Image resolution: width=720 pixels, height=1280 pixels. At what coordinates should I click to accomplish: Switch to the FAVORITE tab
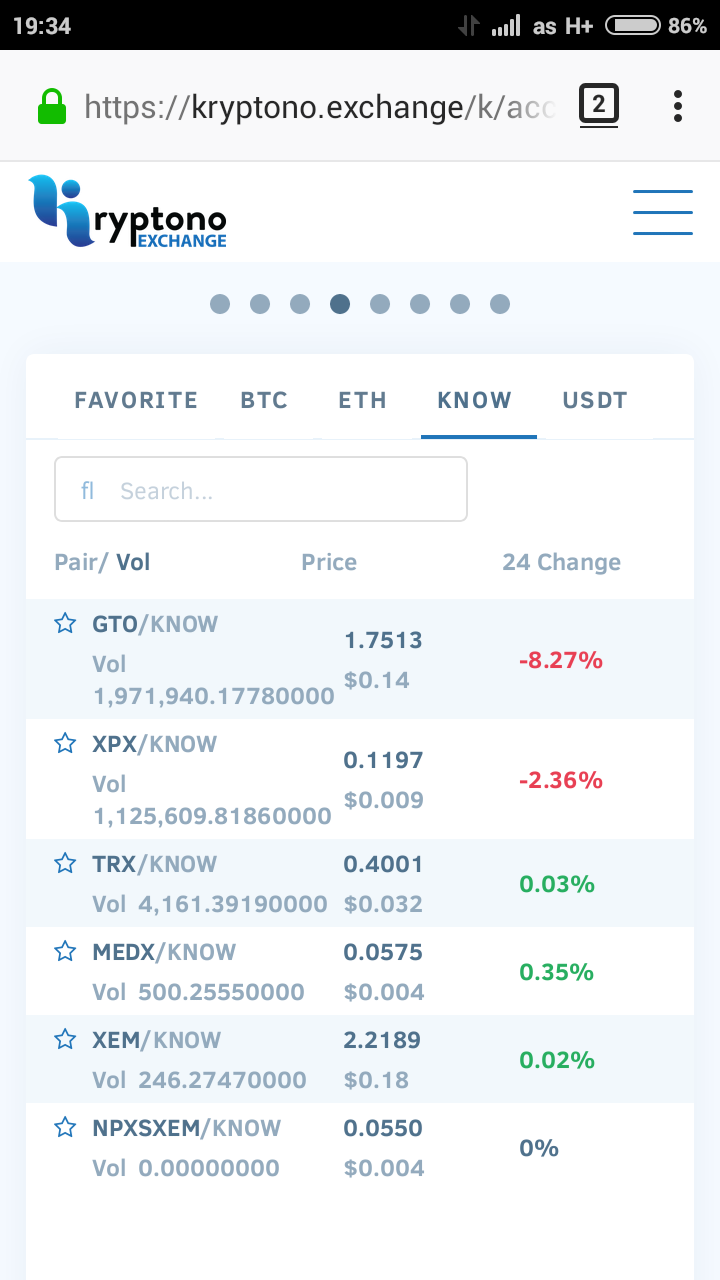[136, 400]
